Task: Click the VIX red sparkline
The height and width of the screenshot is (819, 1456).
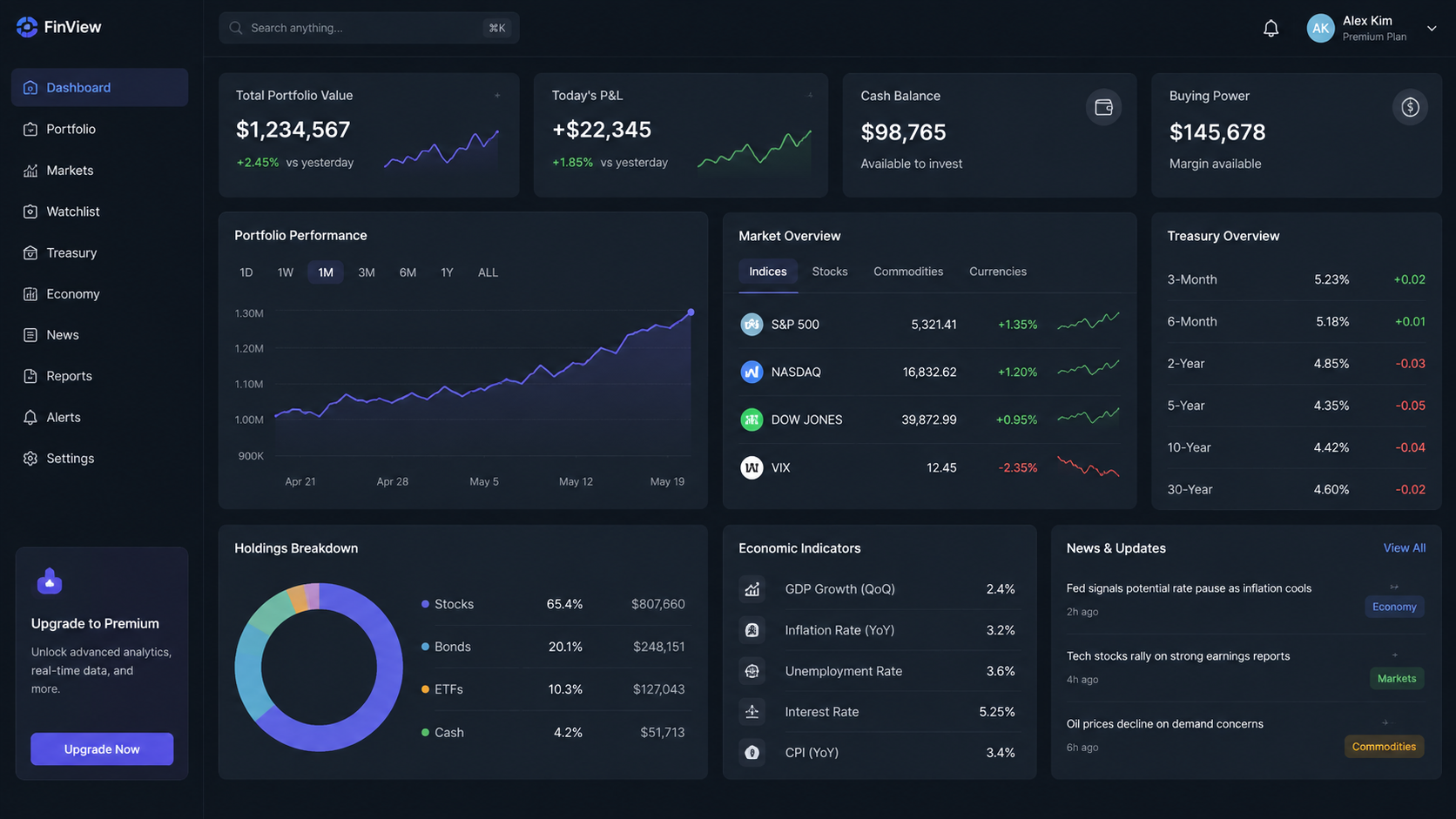Action: click(1089, 467)
